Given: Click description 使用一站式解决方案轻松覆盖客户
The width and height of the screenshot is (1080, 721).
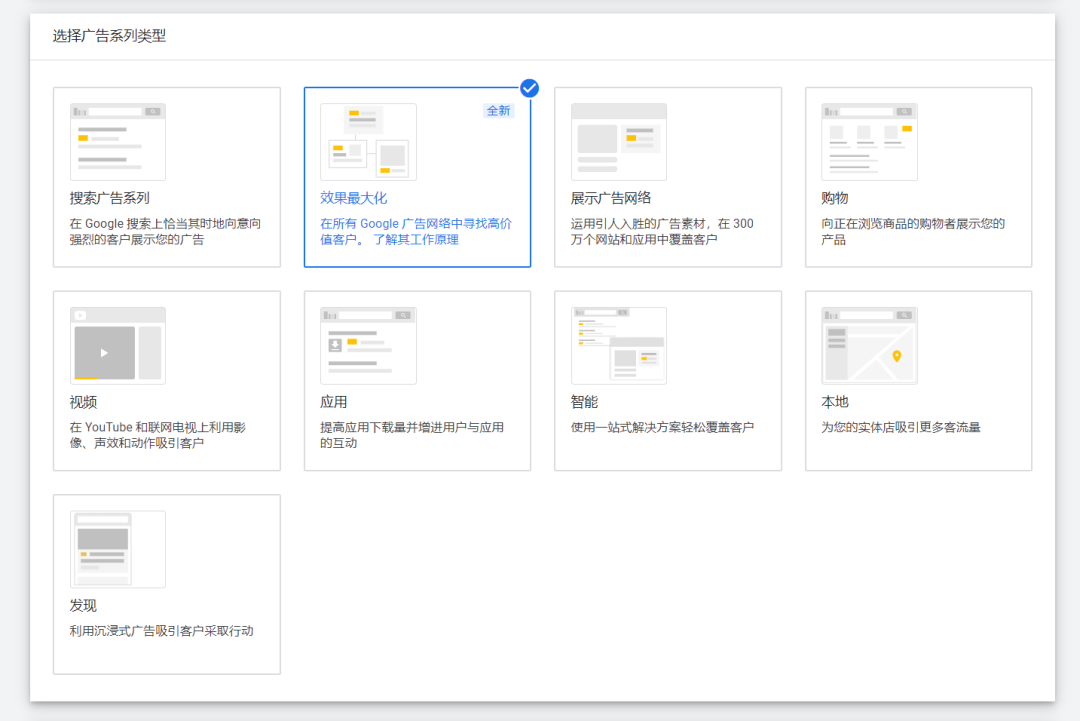Looking at the screenshot, I should tap(662, 428).
